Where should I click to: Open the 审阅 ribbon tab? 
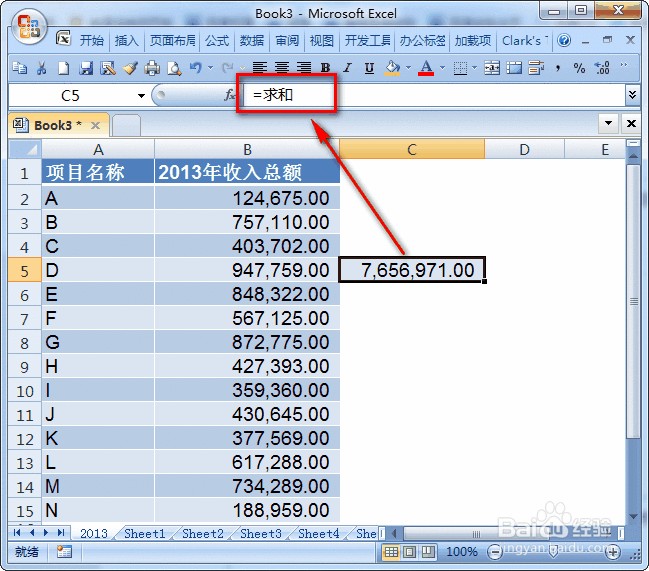(x=287, y=41)
